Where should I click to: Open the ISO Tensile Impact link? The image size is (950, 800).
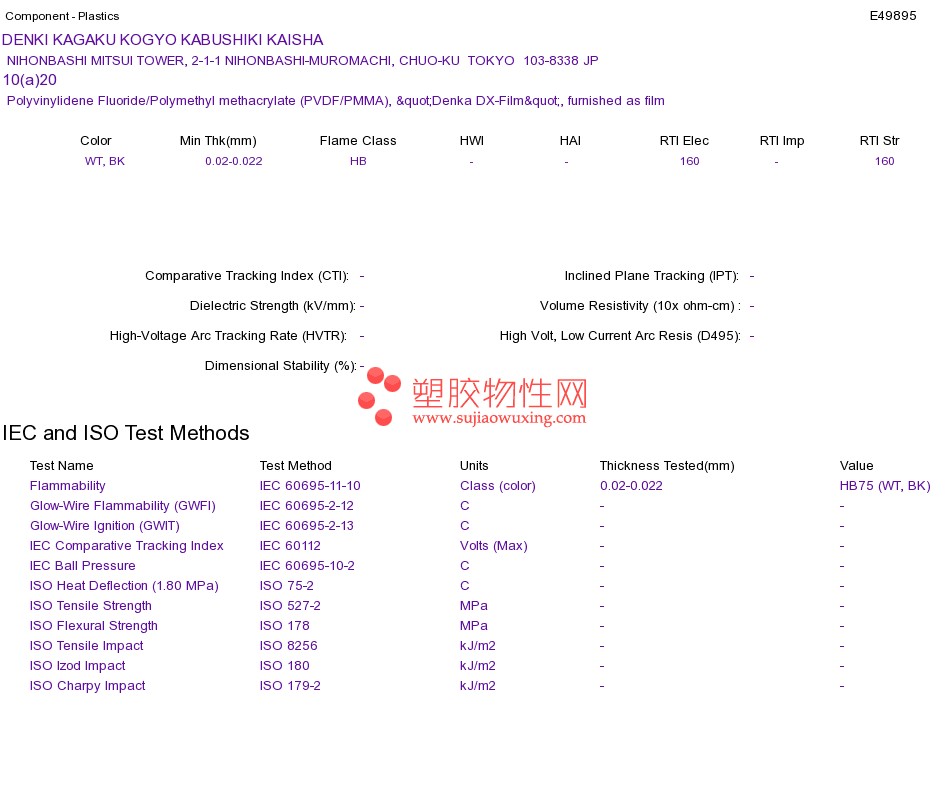(x=87, y=646)
